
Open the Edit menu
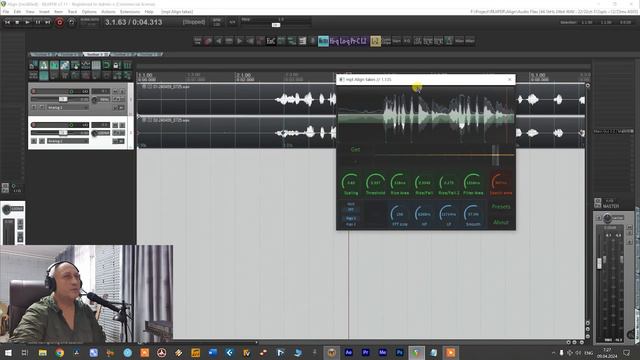(17, 12)
